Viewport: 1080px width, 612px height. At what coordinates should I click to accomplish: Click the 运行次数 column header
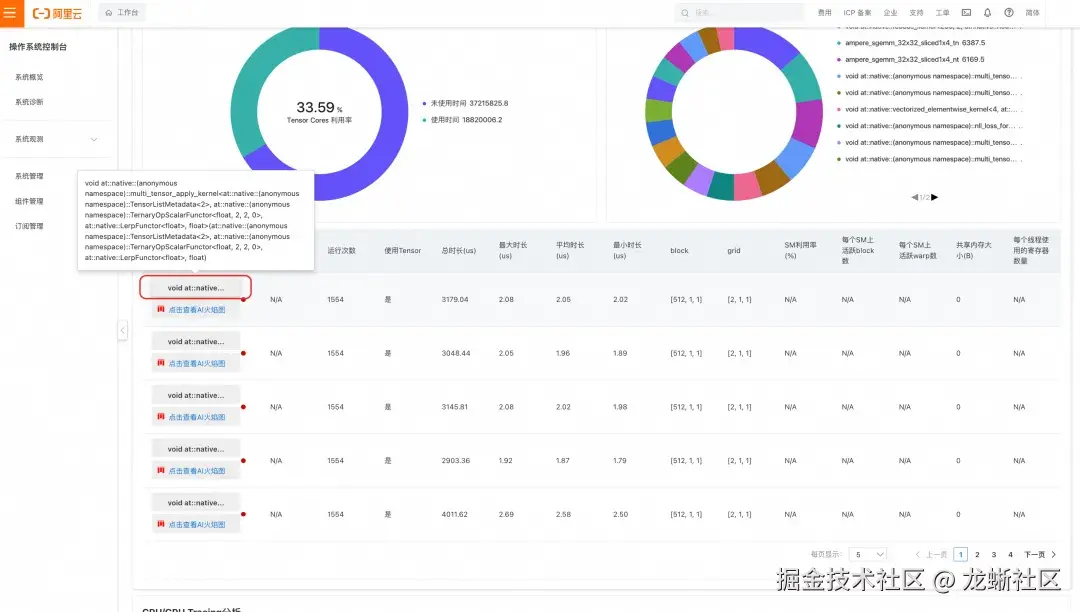point(341,251)
